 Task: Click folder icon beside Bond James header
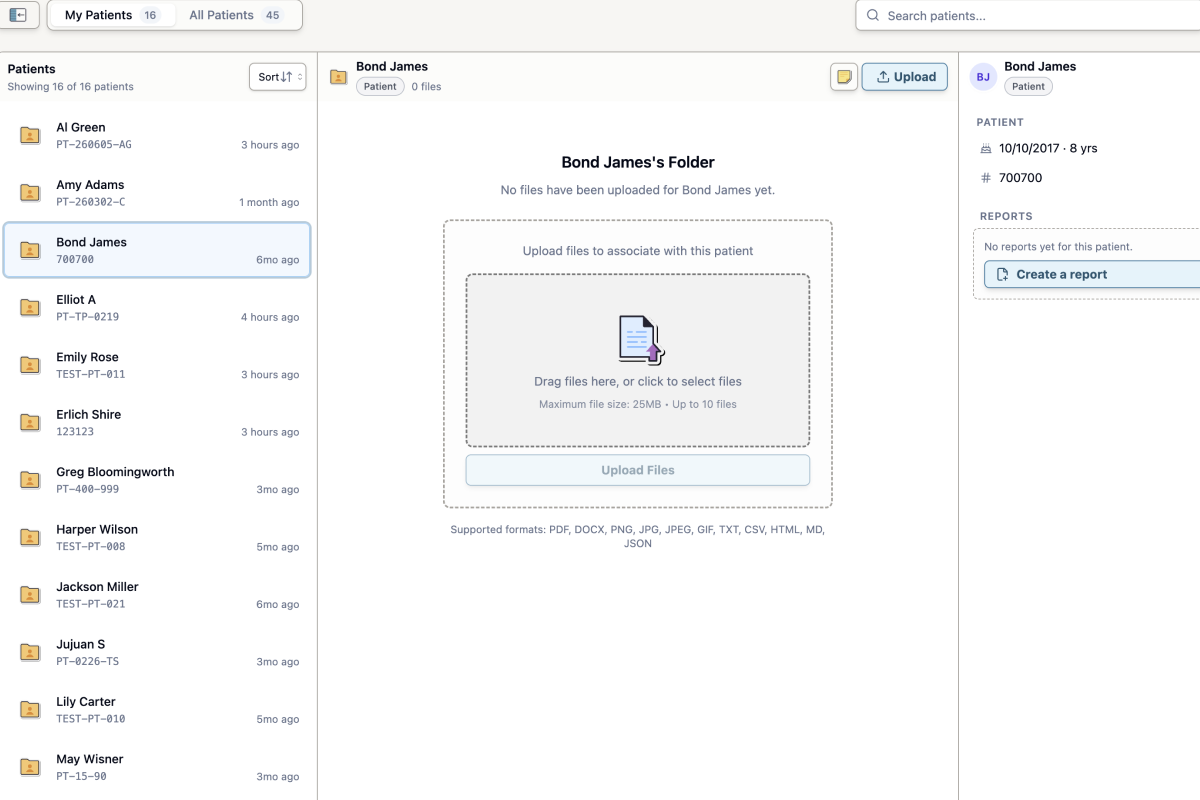coord(338,76)
